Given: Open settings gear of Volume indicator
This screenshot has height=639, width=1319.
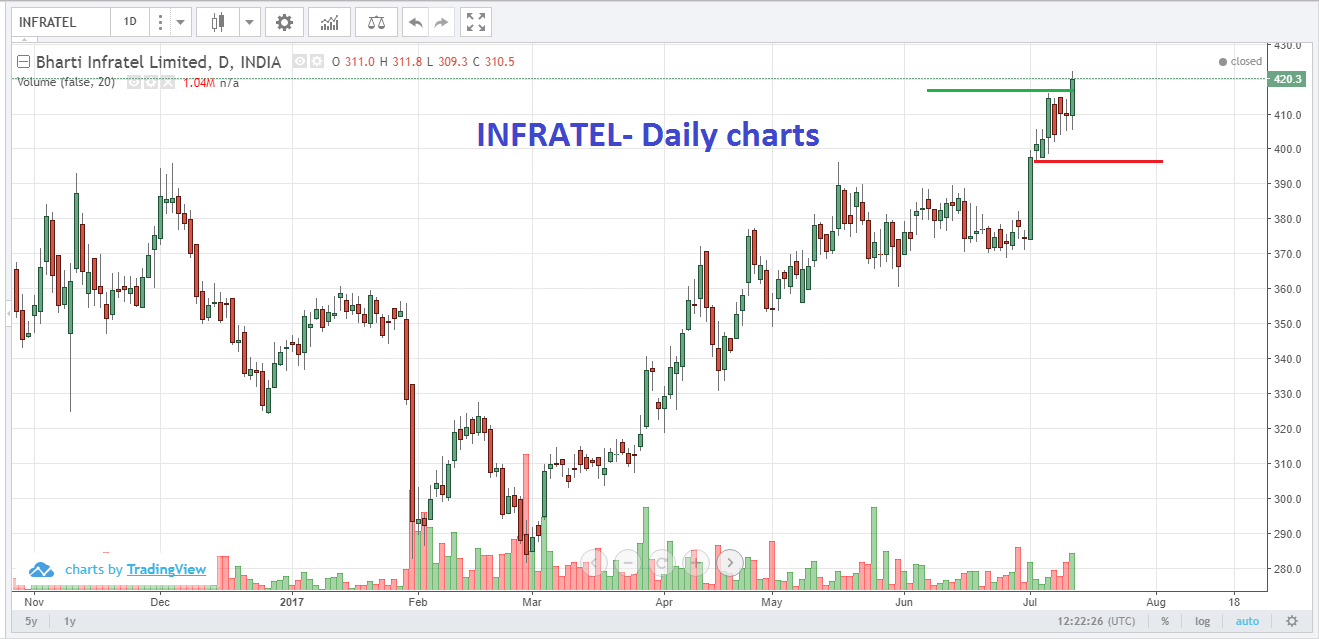Looking at the screenshot, I should (x=153, y=82).
